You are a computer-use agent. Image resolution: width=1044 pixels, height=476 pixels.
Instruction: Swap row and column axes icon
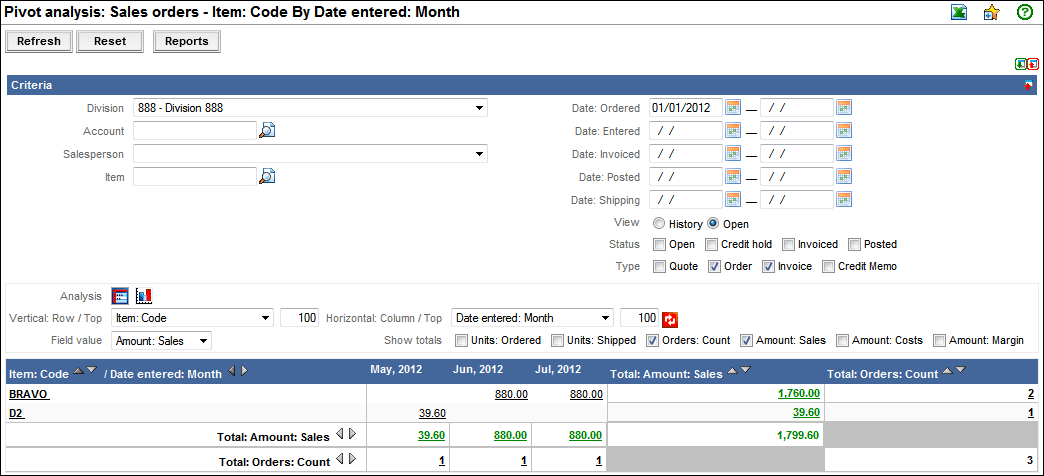point(670,319)
